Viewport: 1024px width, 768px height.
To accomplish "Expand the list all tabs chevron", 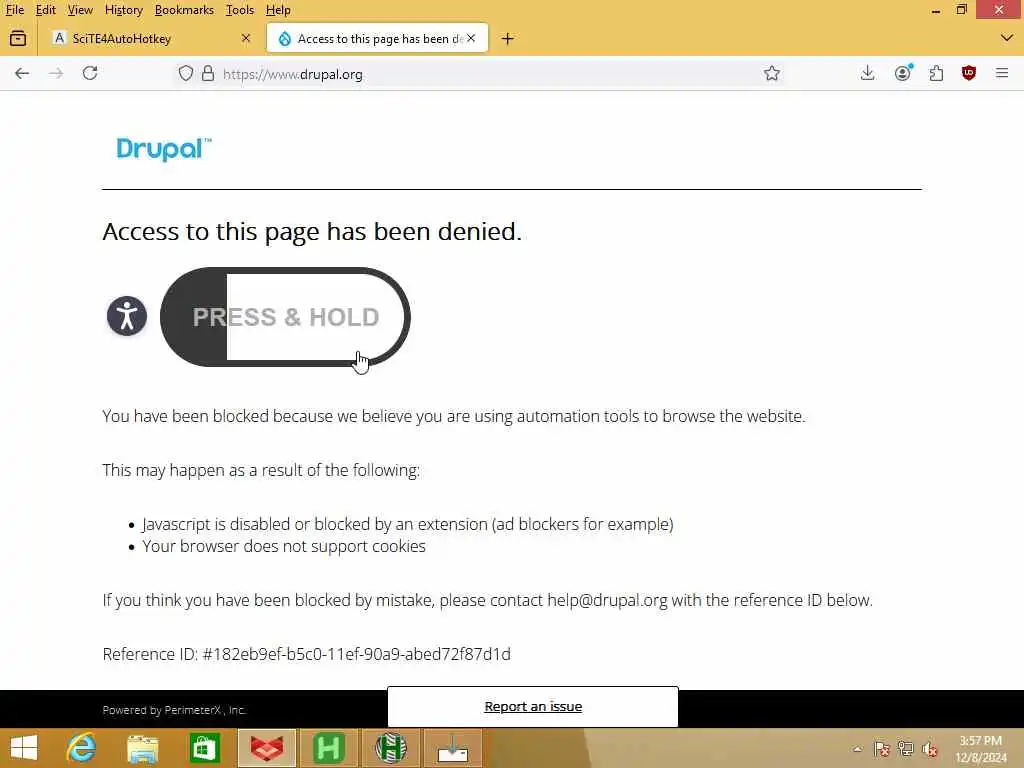I will 1006,39.
